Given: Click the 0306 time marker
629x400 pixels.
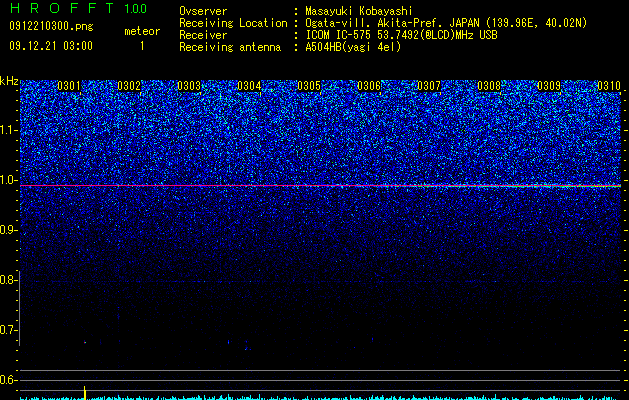Looking at the screenshot, I should tap(369, 86).
